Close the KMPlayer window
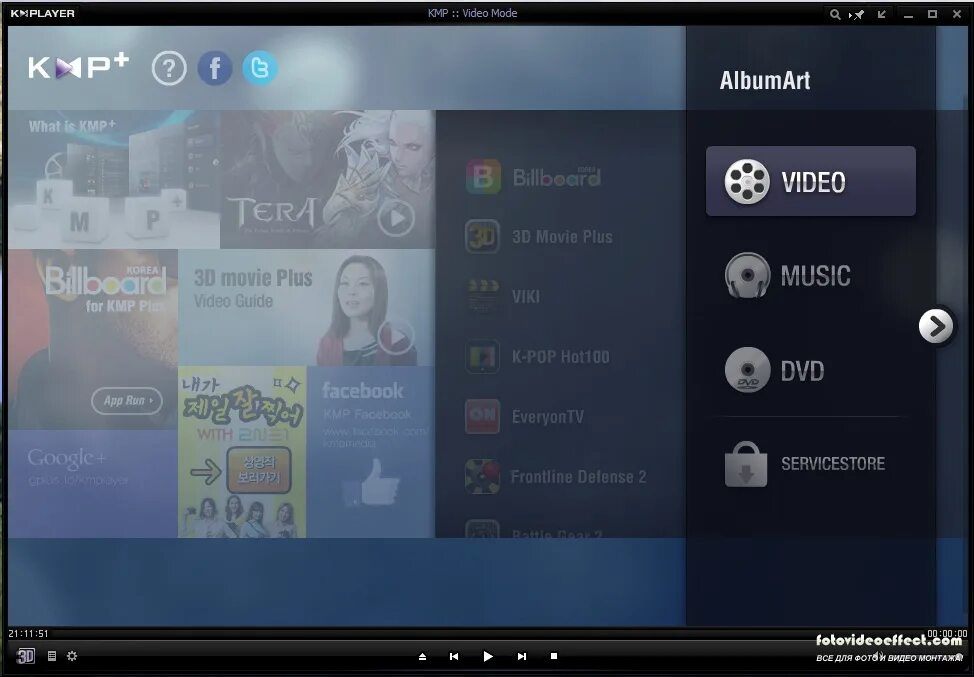 coord(957,14)
